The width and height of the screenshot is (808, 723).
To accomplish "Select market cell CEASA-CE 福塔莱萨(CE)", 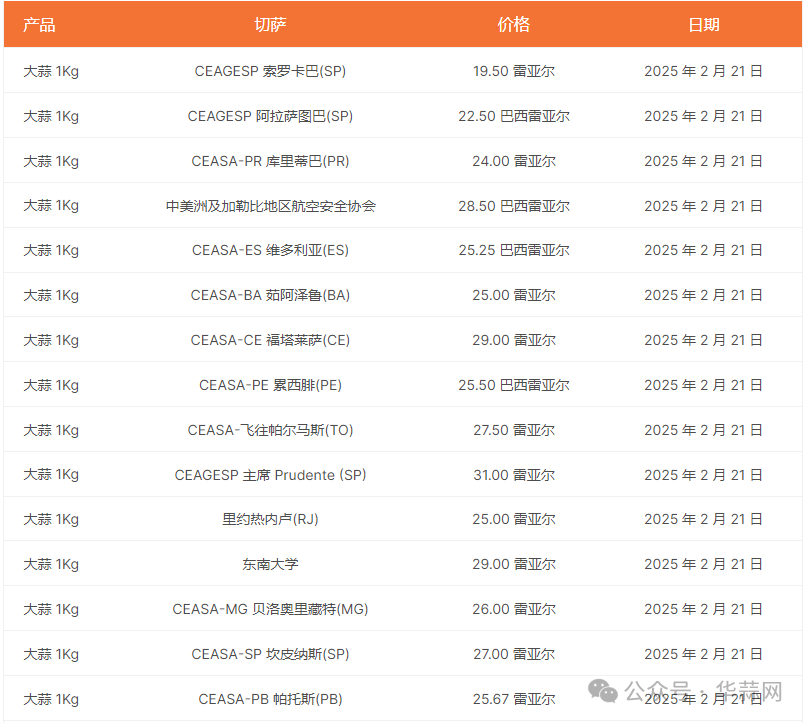I will [x=270, y=340].
